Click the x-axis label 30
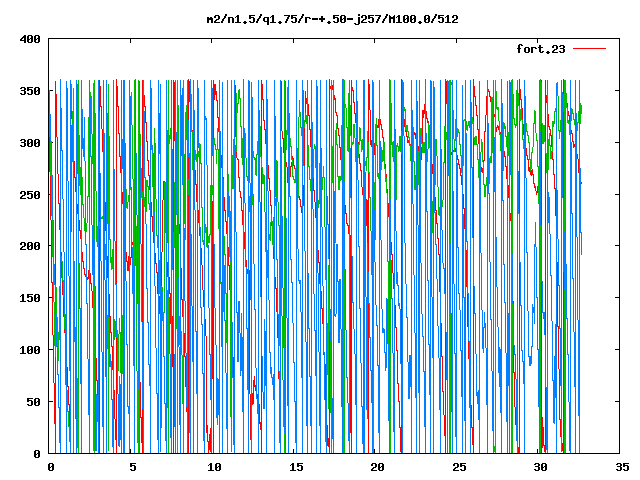Viewport: 640px width, 480px height. coord(540,467)
